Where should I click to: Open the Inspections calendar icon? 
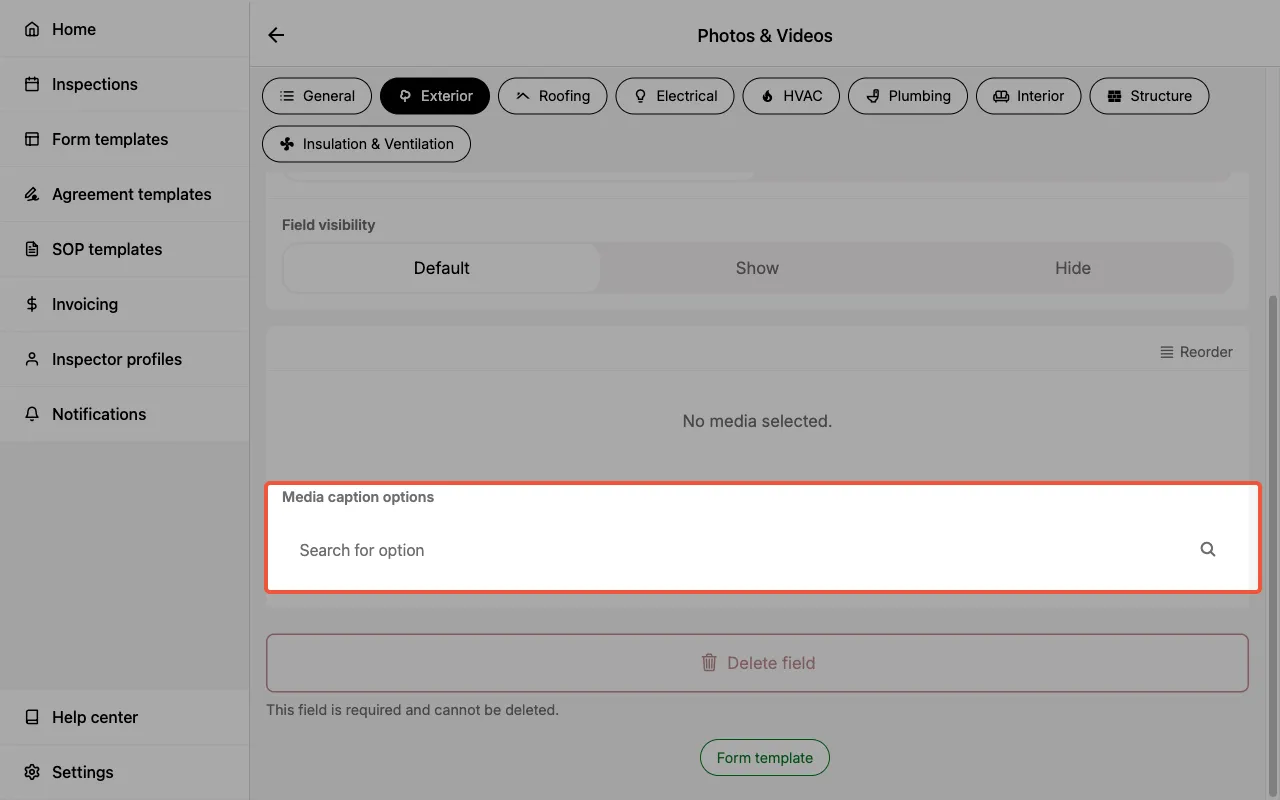tap(30, 84)
